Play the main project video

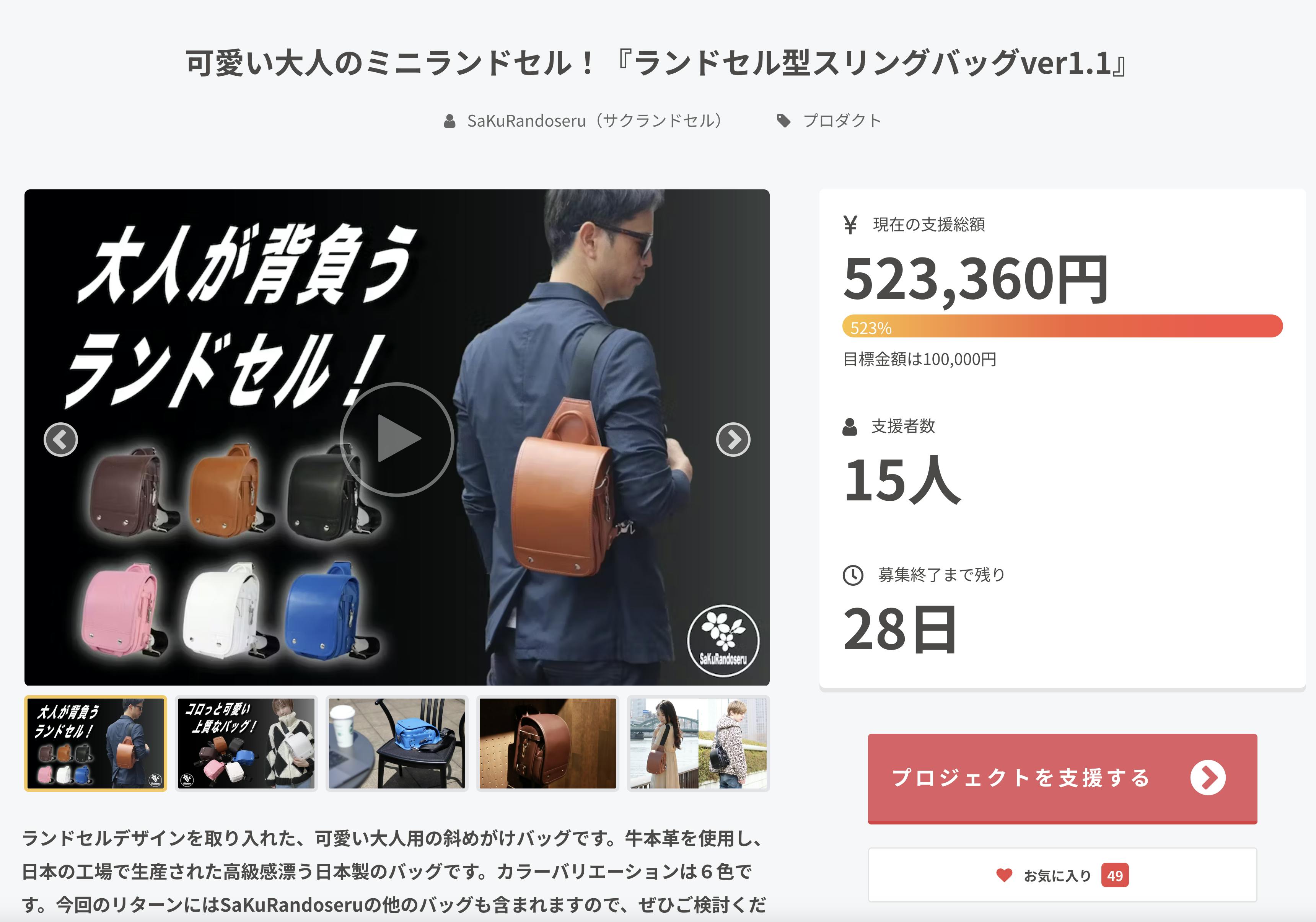point(397,439)
